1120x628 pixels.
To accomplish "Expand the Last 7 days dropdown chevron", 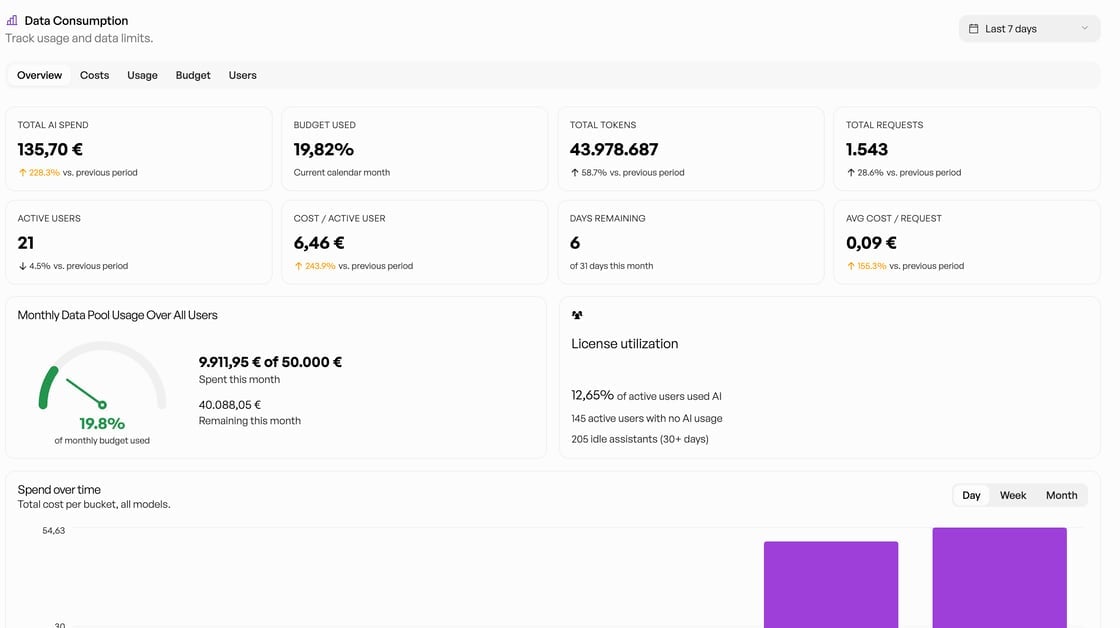I will tap(1084, 29).
